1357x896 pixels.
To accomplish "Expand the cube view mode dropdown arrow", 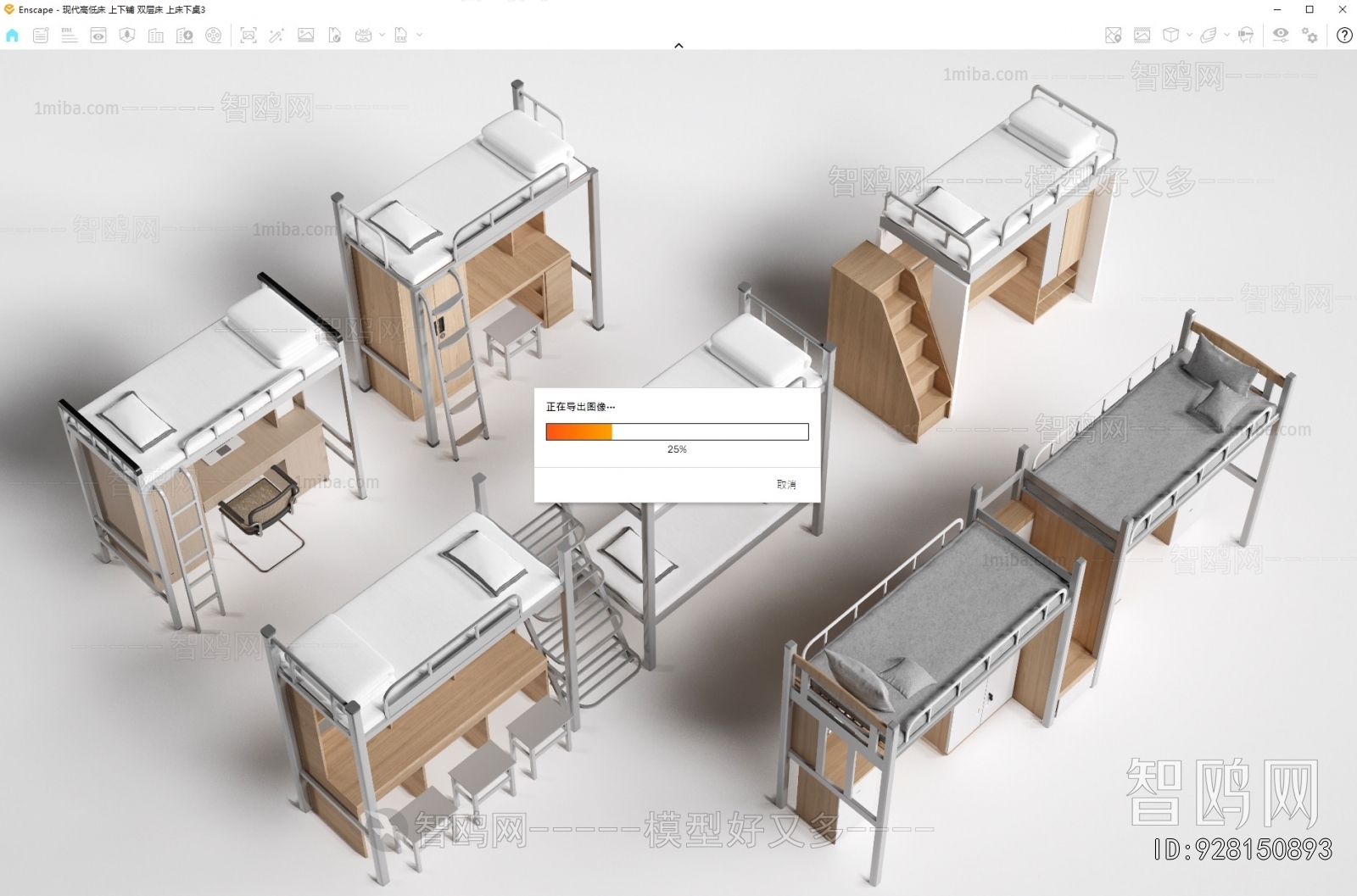I will (1189, 35).
